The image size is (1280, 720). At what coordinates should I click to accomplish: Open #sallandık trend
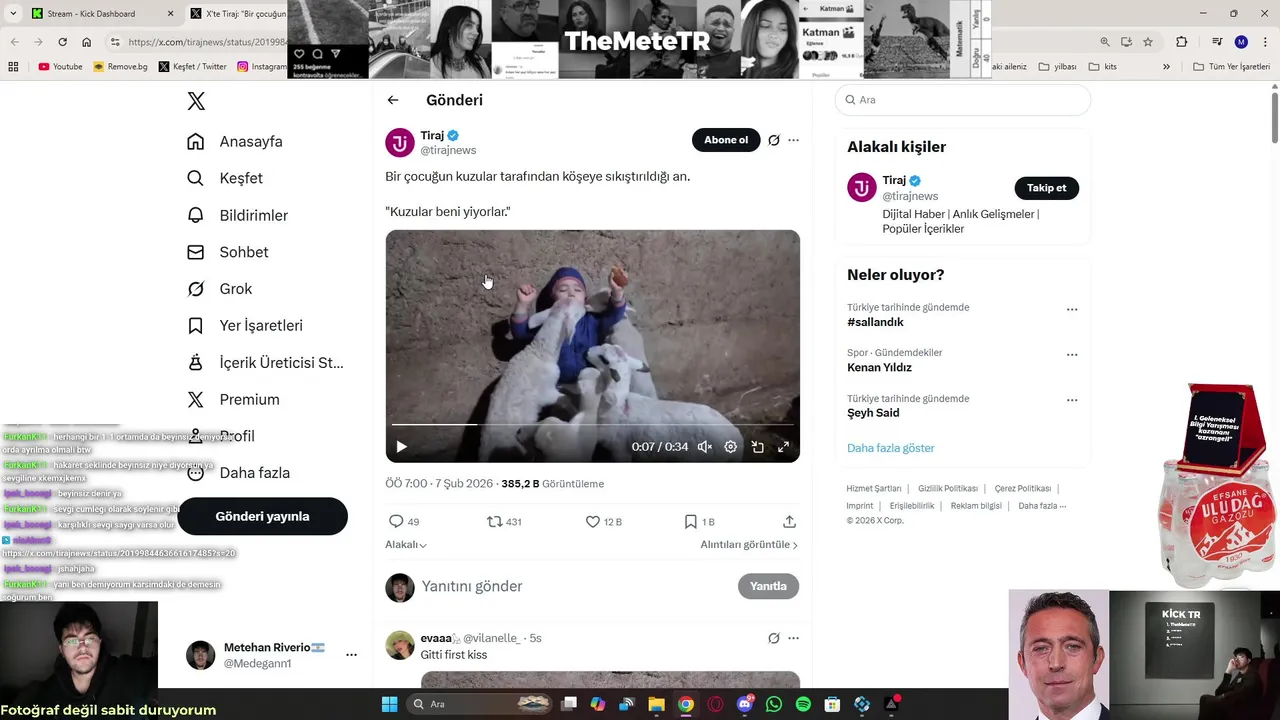coord(875,322)
